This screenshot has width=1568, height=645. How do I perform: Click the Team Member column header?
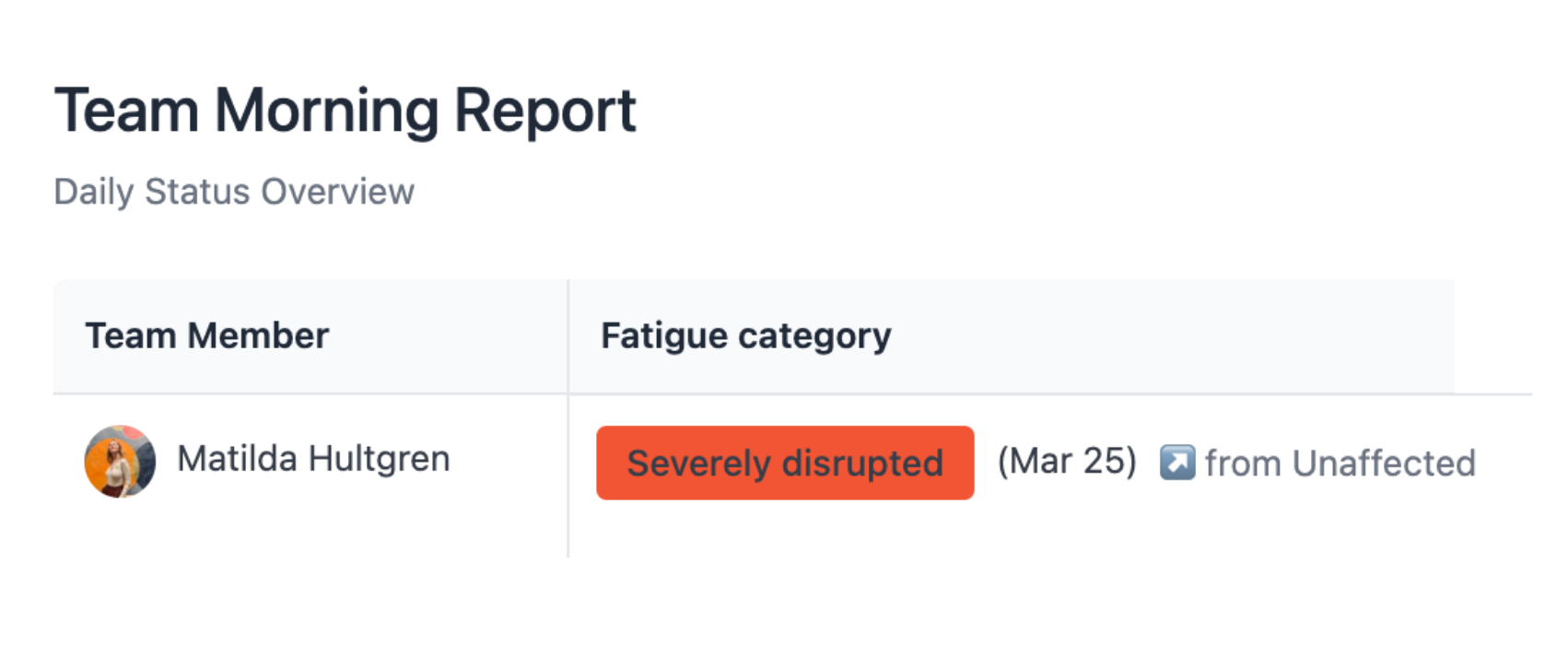(x=207, y=335)
